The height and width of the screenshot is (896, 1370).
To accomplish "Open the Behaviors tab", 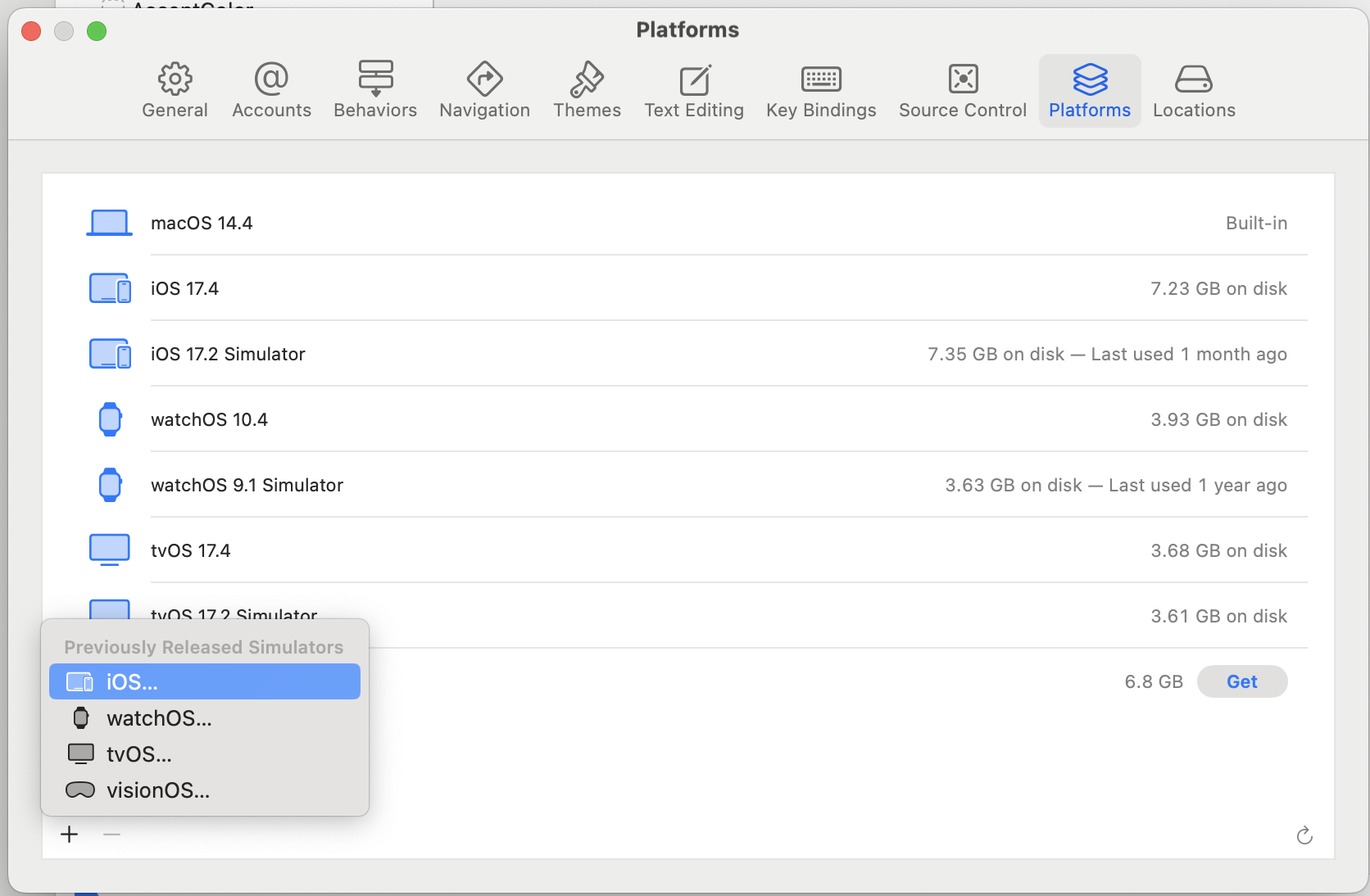I will coord(375,91).
